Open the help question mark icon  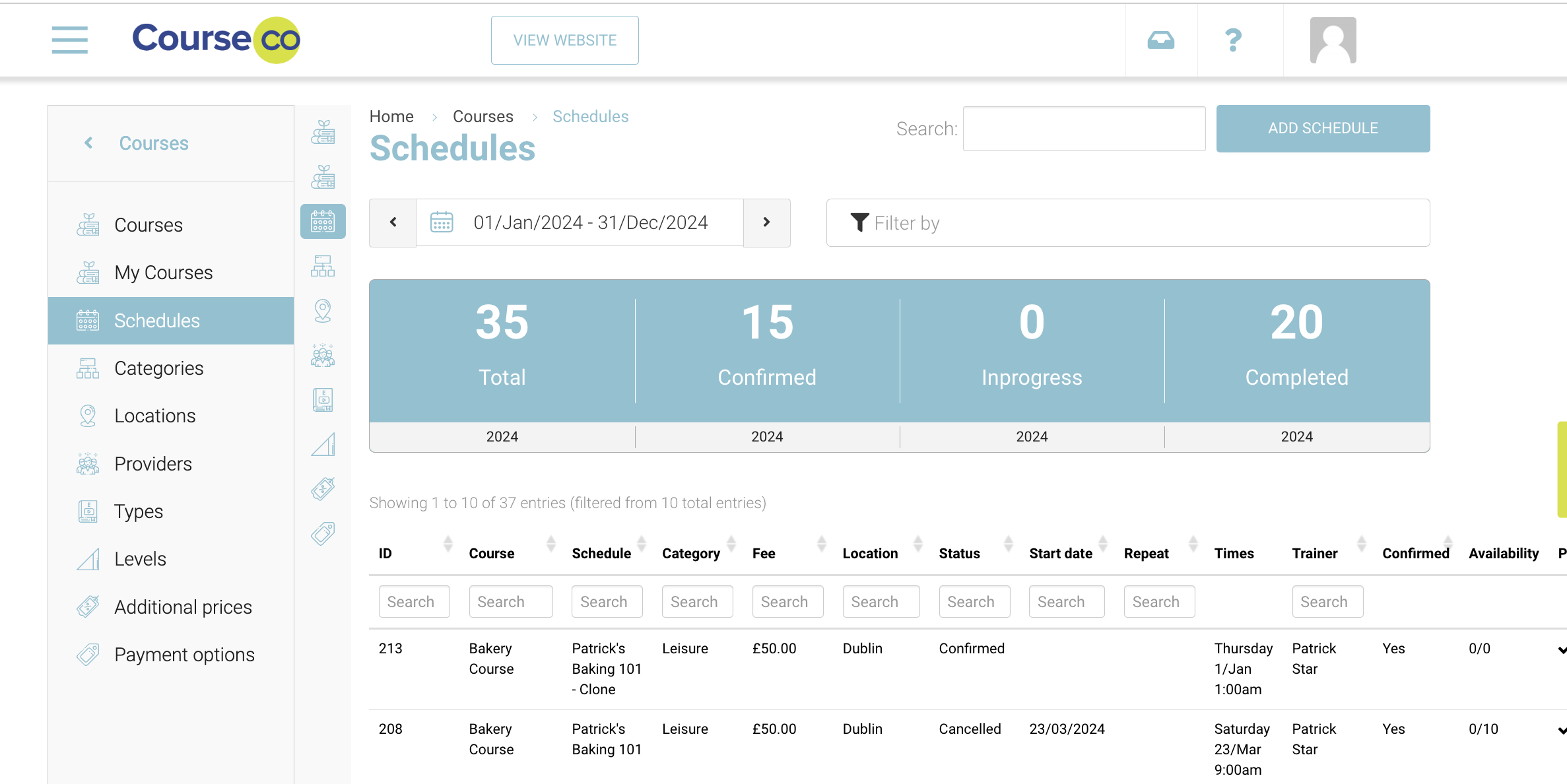point(1232,40)
